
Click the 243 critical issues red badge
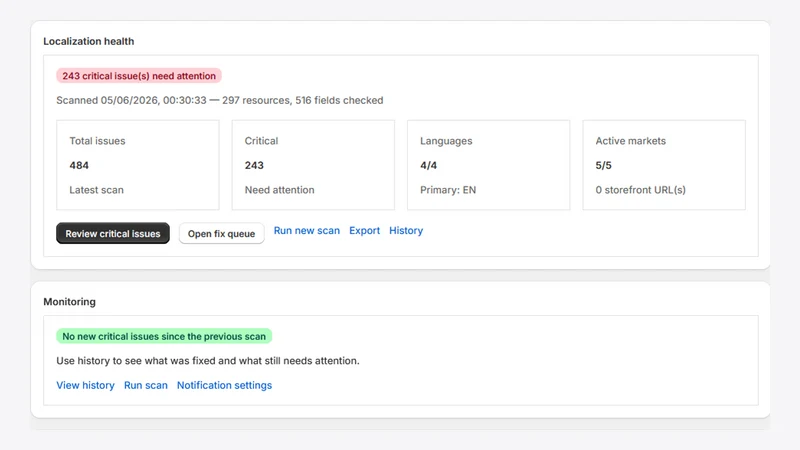pyautogui.click(x=139, y=76)
